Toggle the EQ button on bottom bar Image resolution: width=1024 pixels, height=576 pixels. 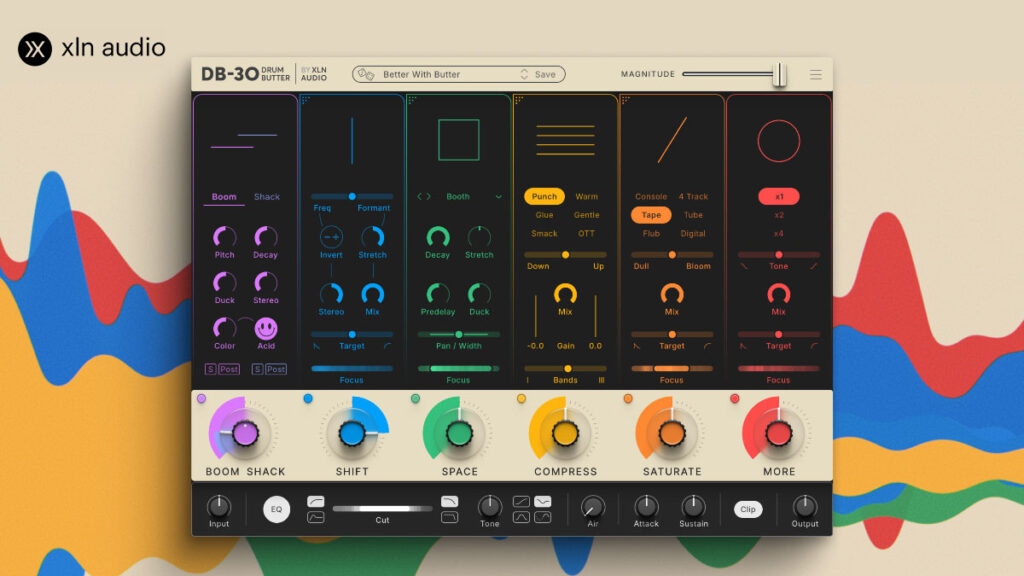[277, 509]
